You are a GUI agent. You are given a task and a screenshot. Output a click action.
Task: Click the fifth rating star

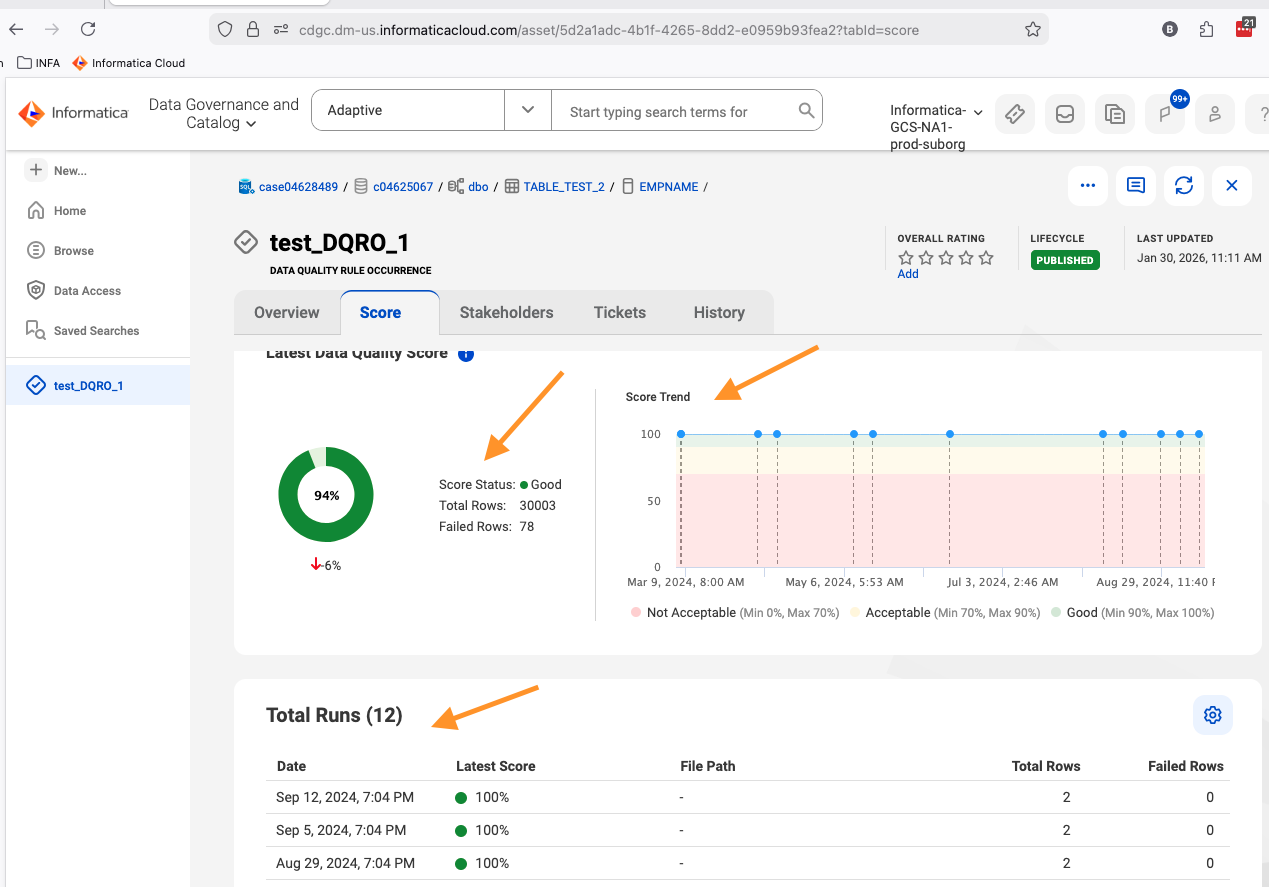pos(986,258)
